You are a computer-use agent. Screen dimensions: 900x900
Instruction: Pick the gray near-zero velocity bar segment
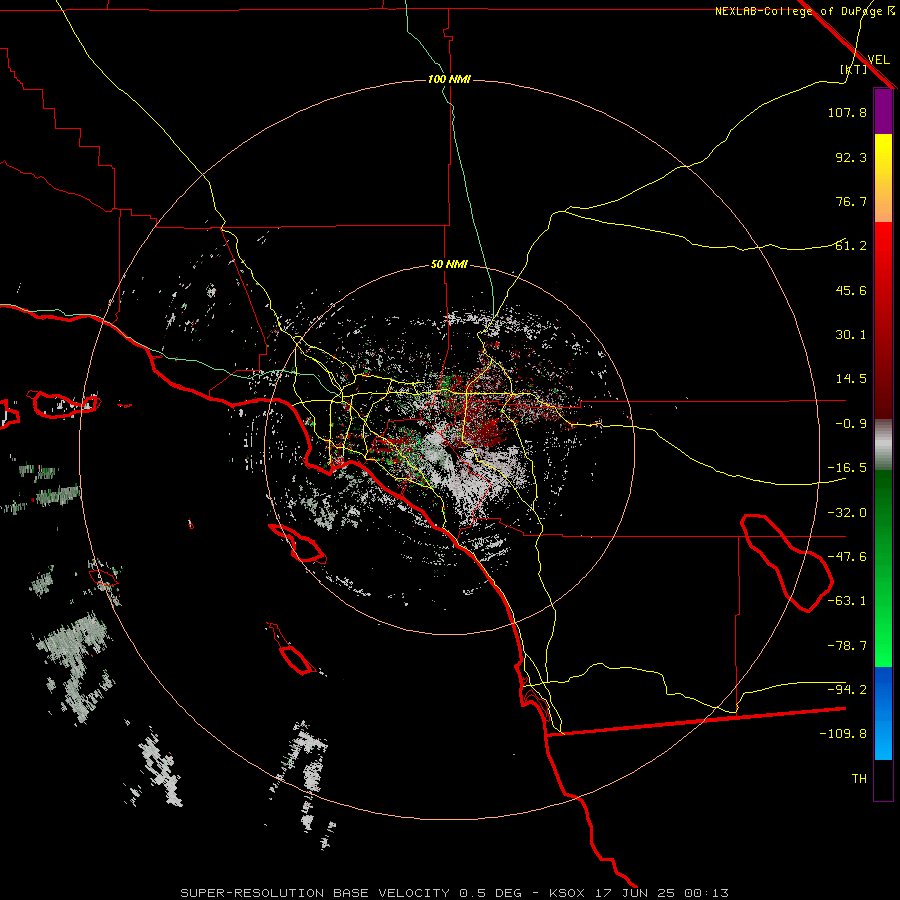(x=883, y=445)
